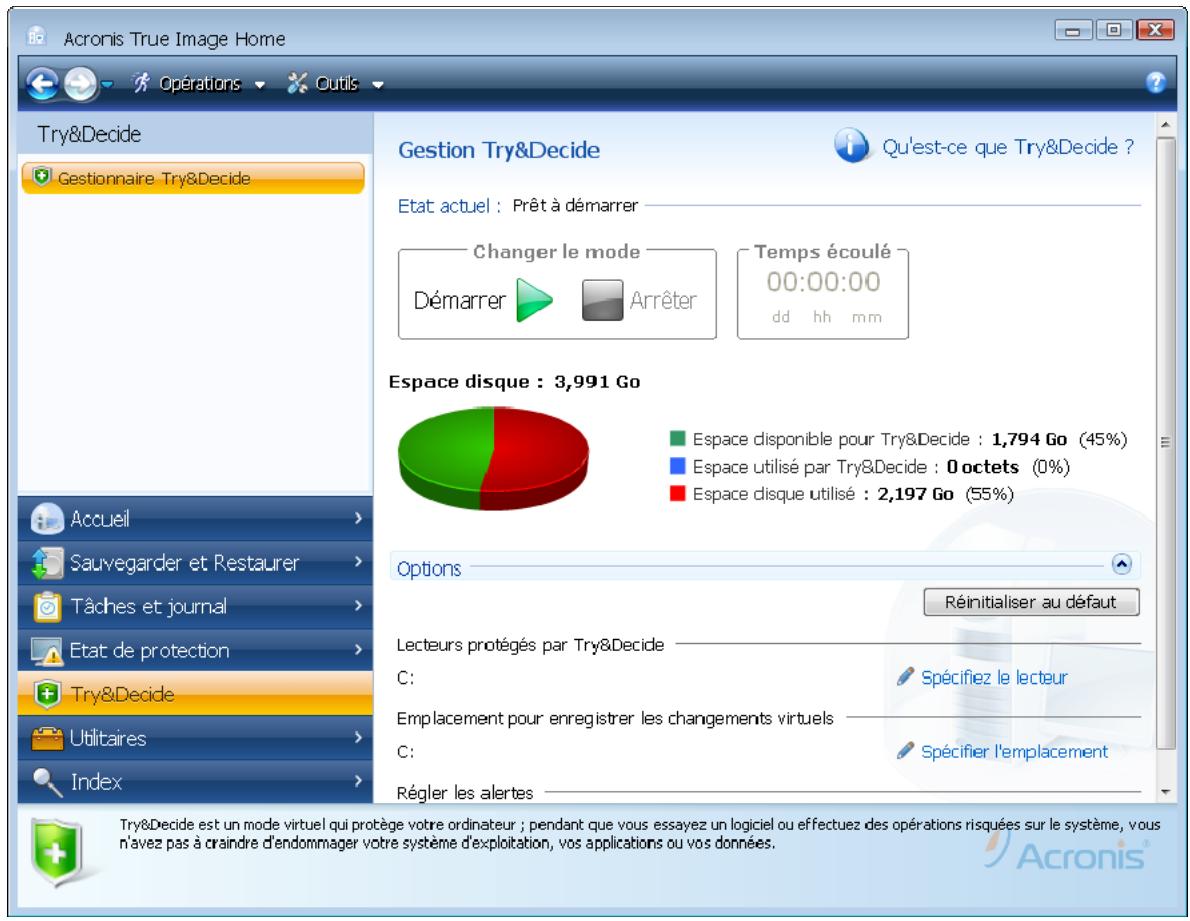Minimize the Acronis True Image window
This screenshot has height=921, width=1190.
tap(1073, 30)
